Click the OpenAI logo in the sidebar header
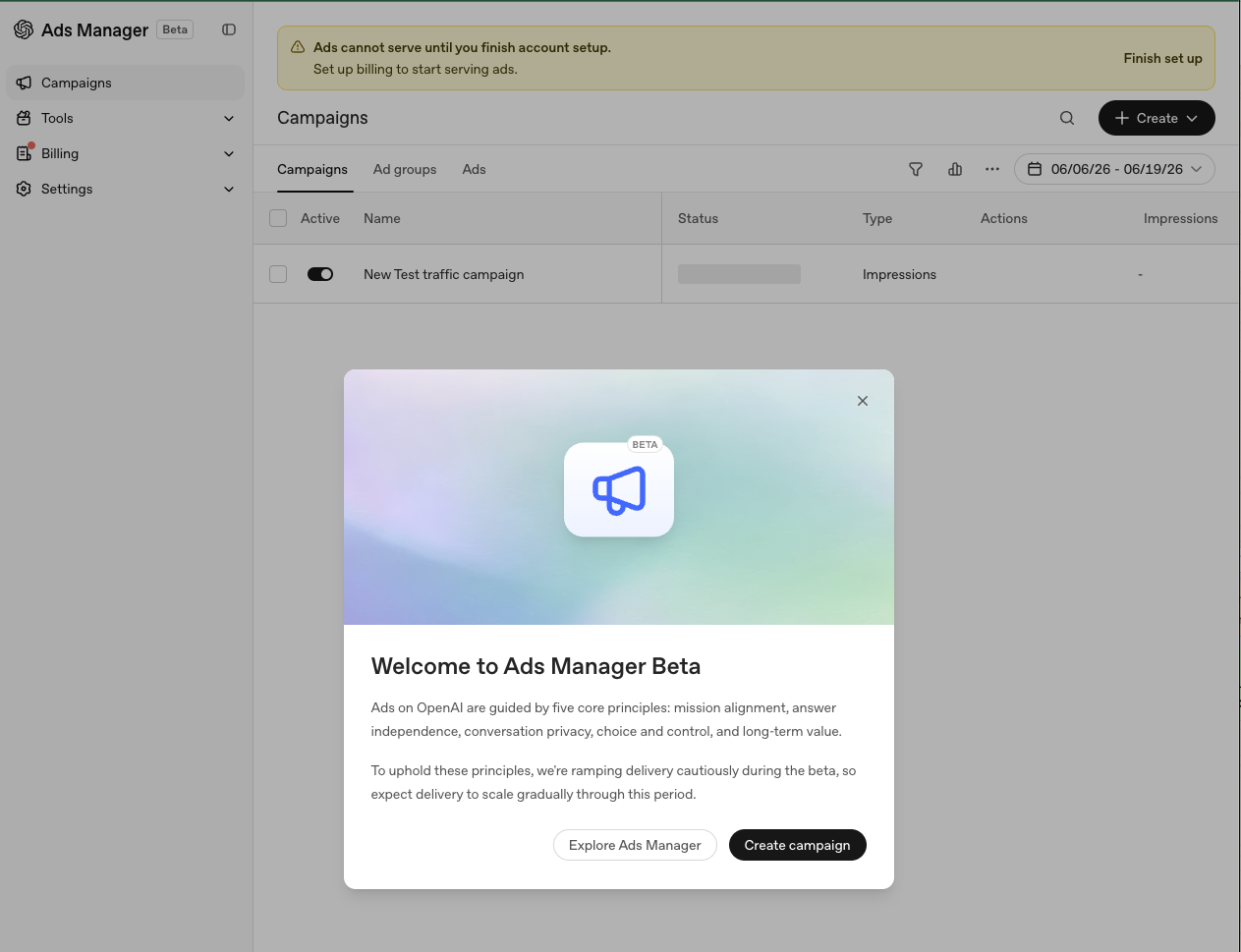1241x952 pixels. [x=24, y=29]
